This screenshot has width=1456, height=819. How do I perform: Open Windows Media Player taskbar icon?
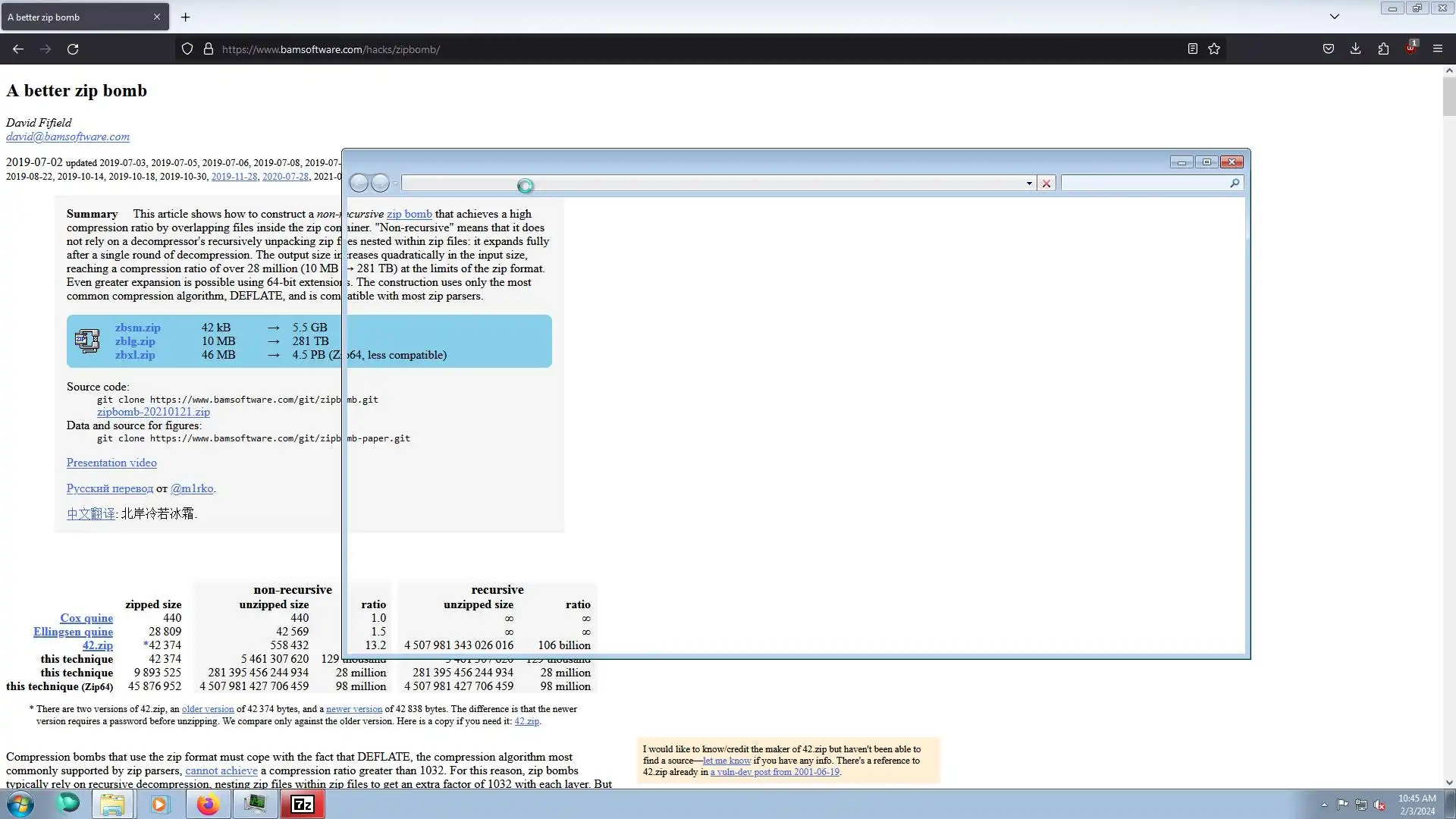(160, 804)
